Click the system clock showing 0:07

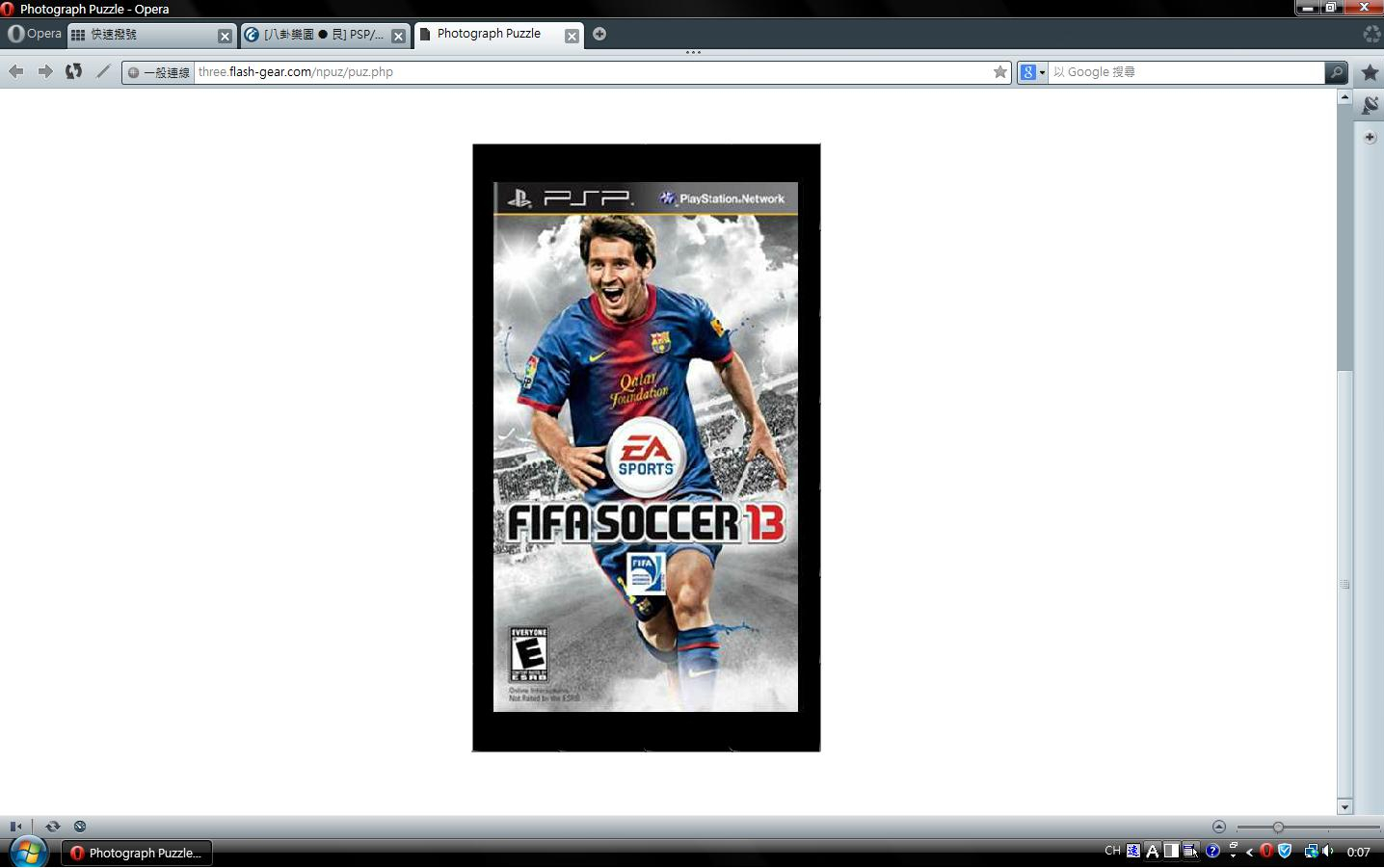pyautogui.click(x=1359, y=852)
